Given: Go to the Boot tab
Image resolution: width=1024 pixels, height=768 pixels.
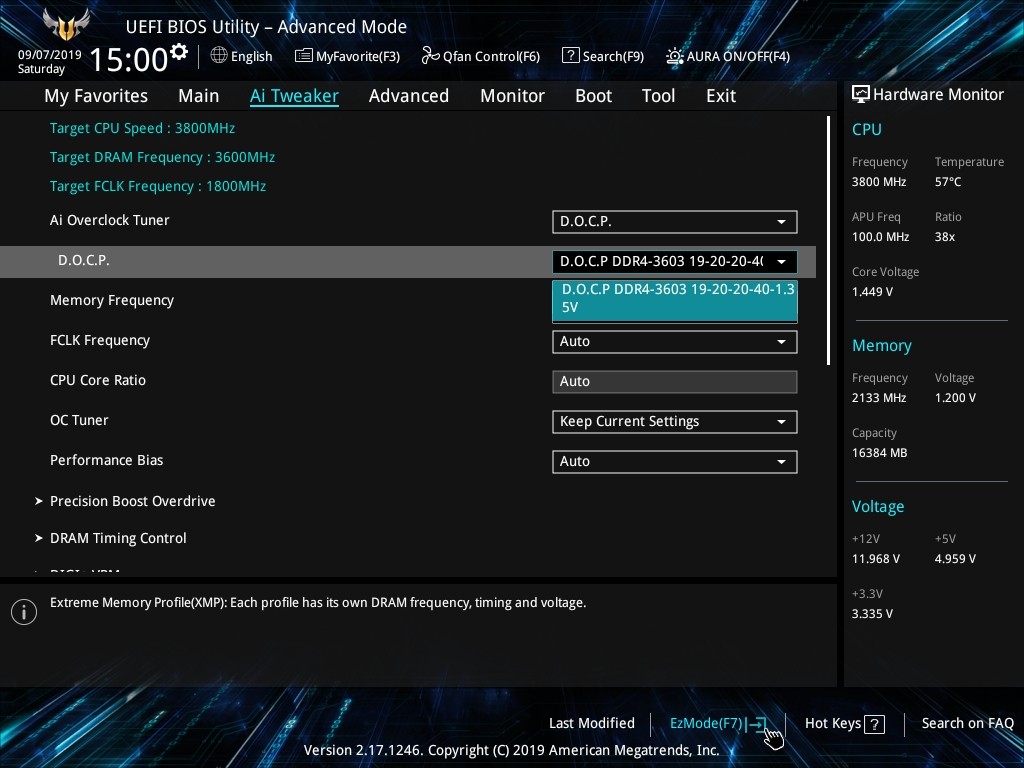Looking at the screenshot, I should (593, 96).
